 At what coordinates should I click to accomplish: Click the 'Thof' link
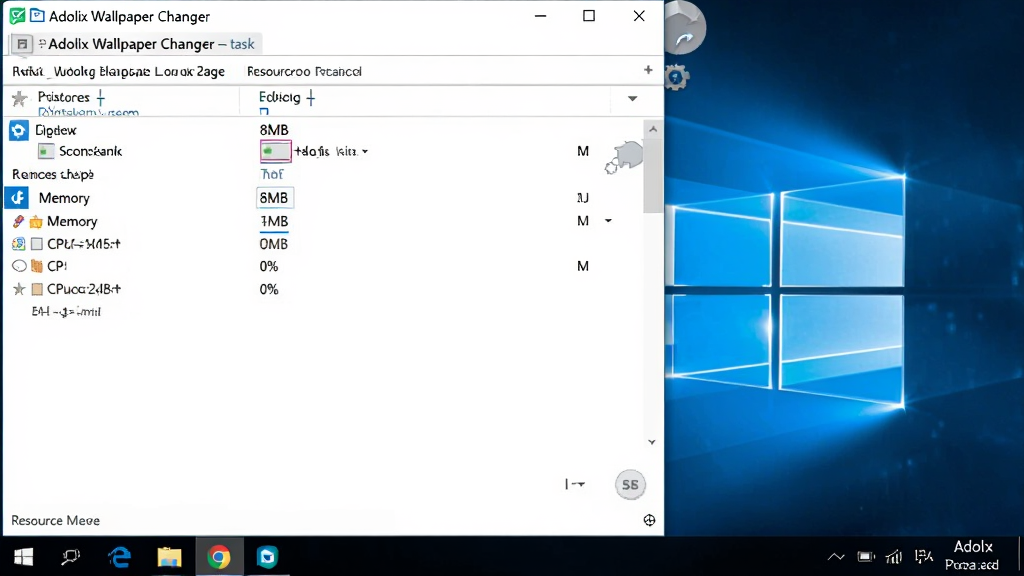point(272,174)
